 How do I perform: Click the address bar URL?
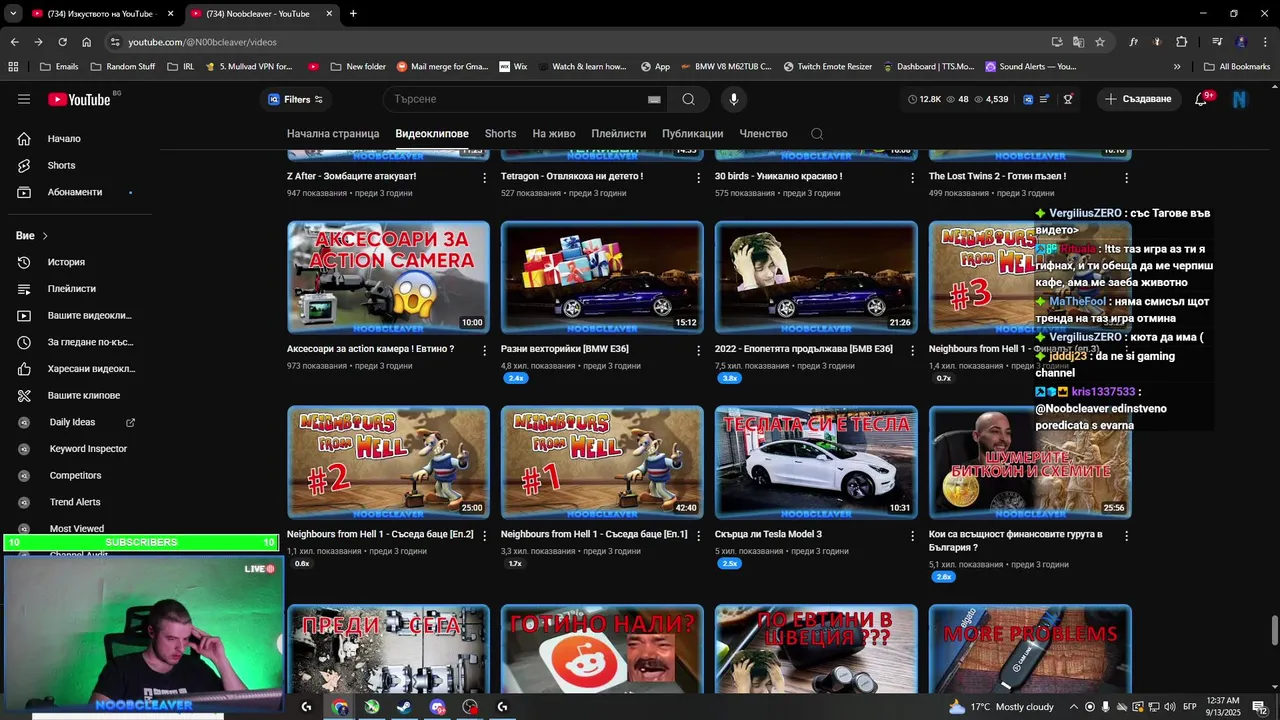(202, 42)
